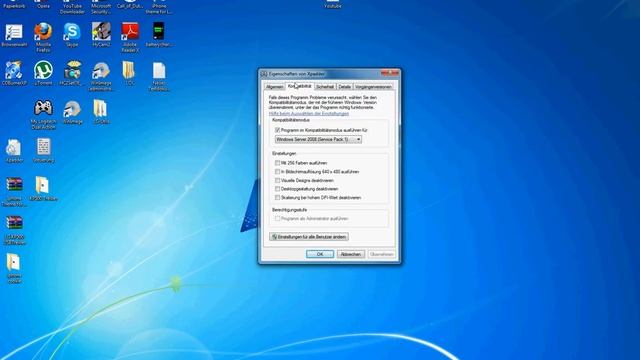This screenshot has width=640, height=360.
Task: Toggle 'Programm im Kompatibilitätsmodus ausführen für' checkbox
Action: tap(278, 130)
